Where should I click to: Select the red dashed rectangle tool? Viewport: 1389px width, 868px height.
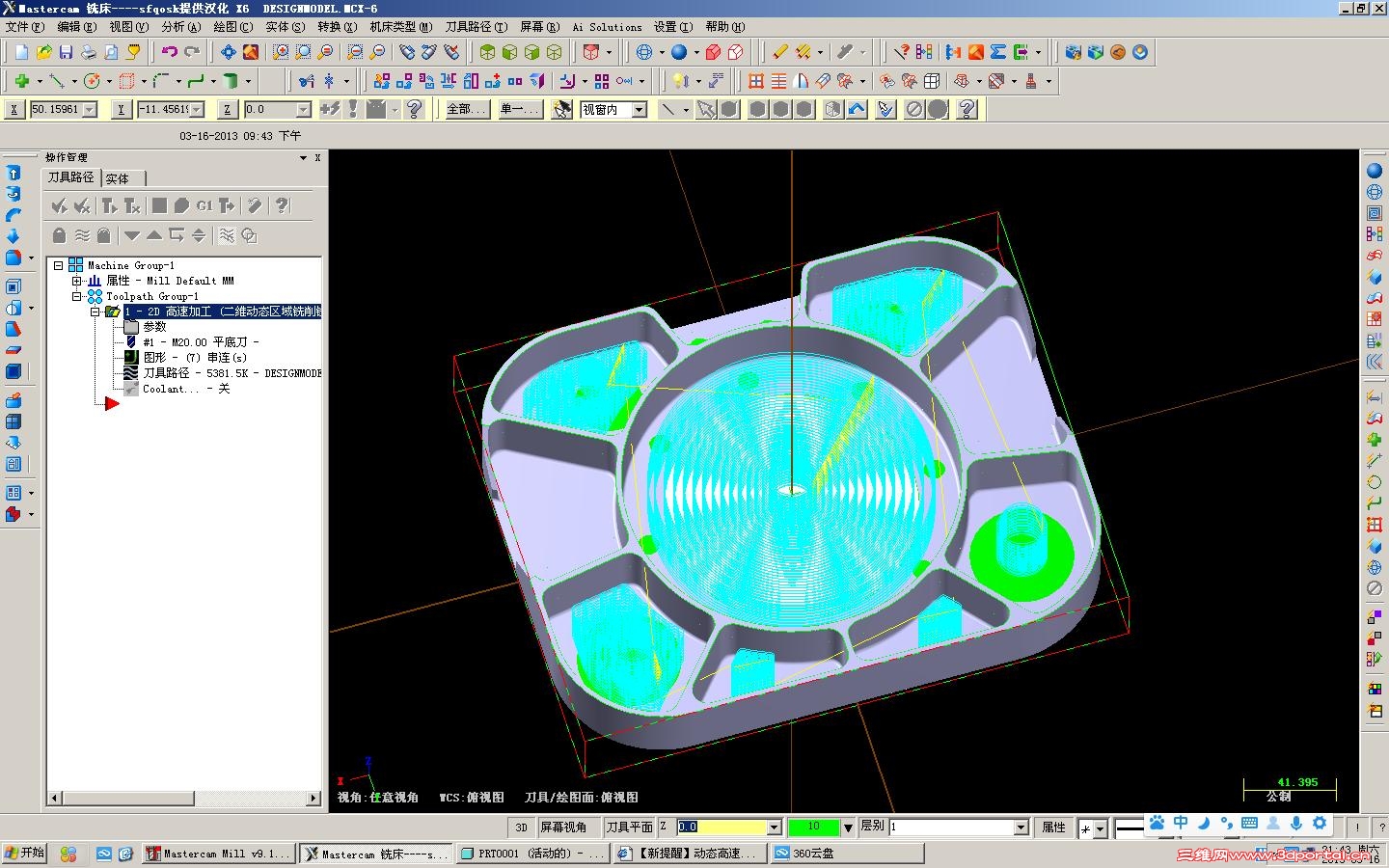click(126, 81)
